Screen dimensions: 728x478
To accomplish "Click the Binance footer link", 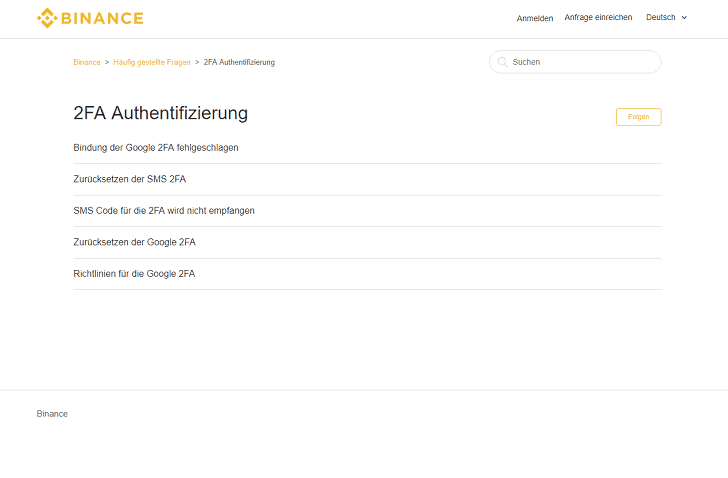I will [x=52, y=414].
